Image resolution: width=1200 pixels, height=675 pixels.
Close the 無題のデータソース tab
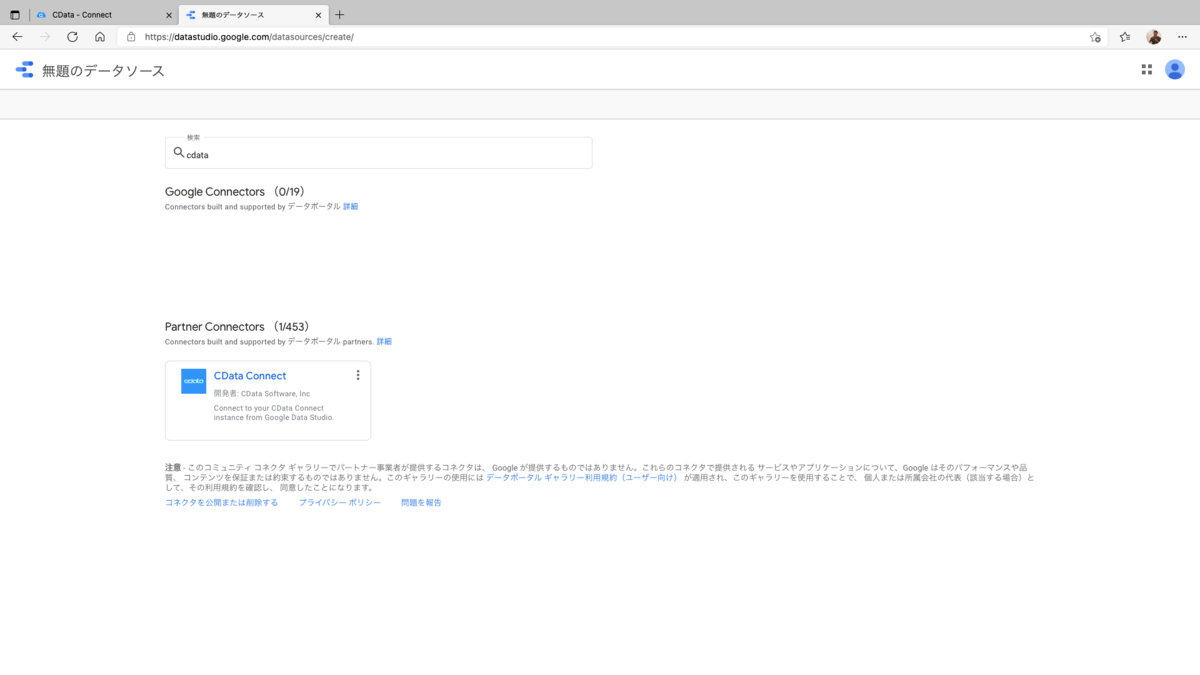click(x=319, y=15)
